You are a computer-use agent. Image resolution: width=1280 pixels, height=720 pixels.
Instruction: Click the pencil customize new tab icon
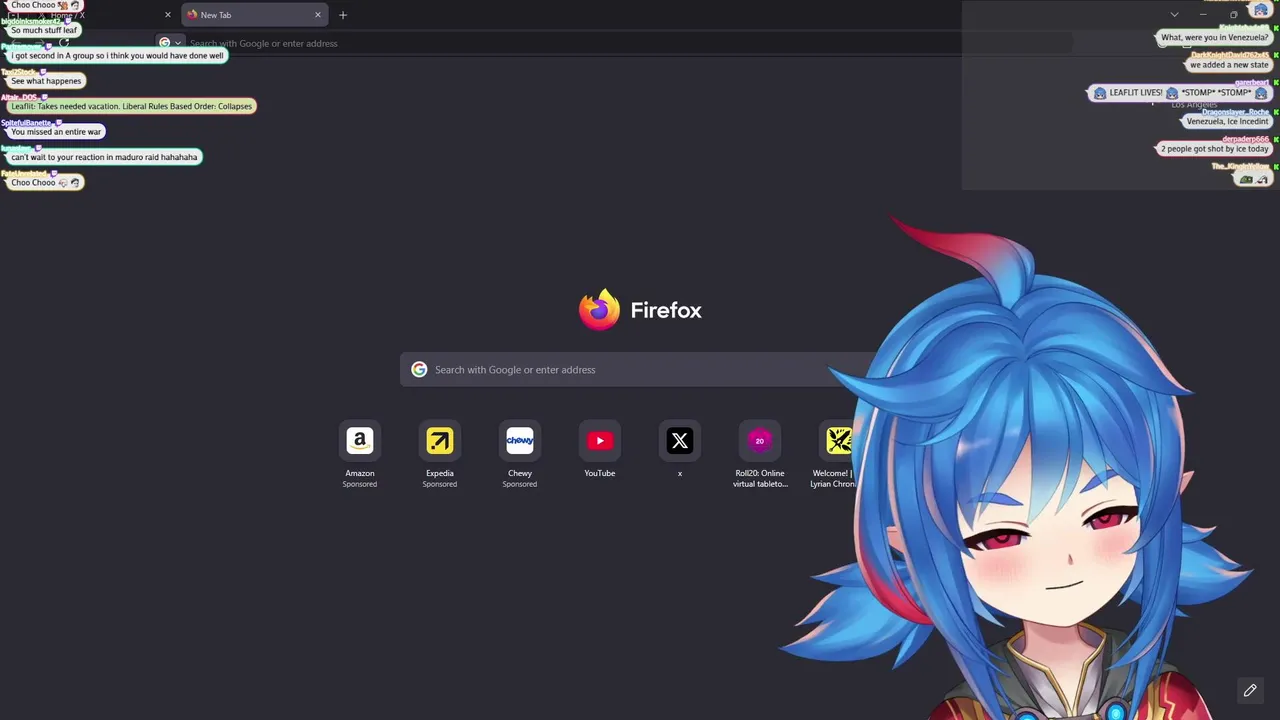(1250, 690)
